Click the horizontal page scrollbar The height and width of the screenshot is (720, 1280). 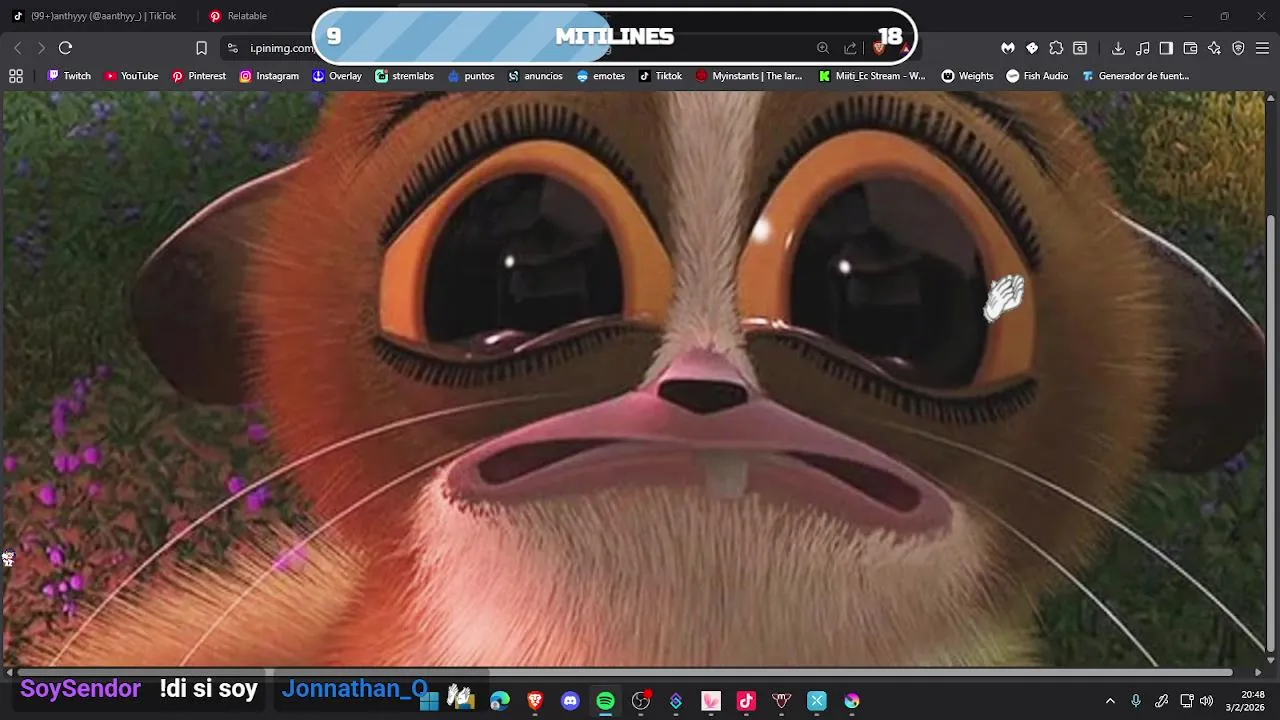coord(625,673)
